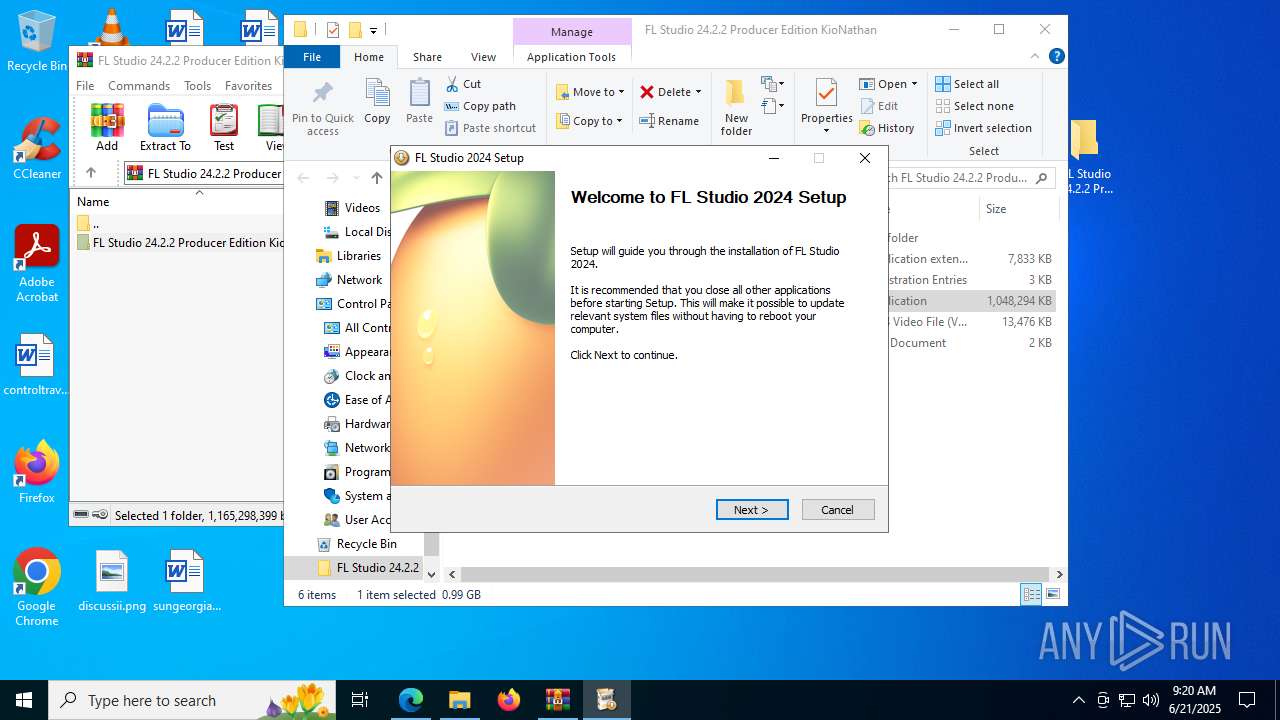Image resolution: width=1280 pixels, height=720 pixels.
Task: Click the Size column header
Action: 1017,209
